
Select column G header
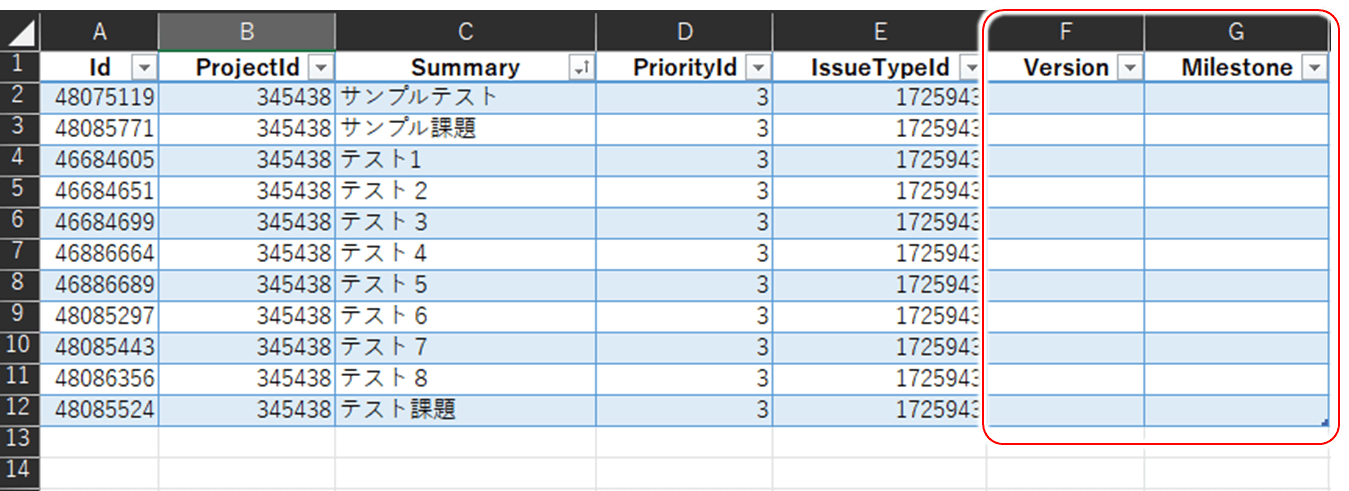pos(1236,33)
